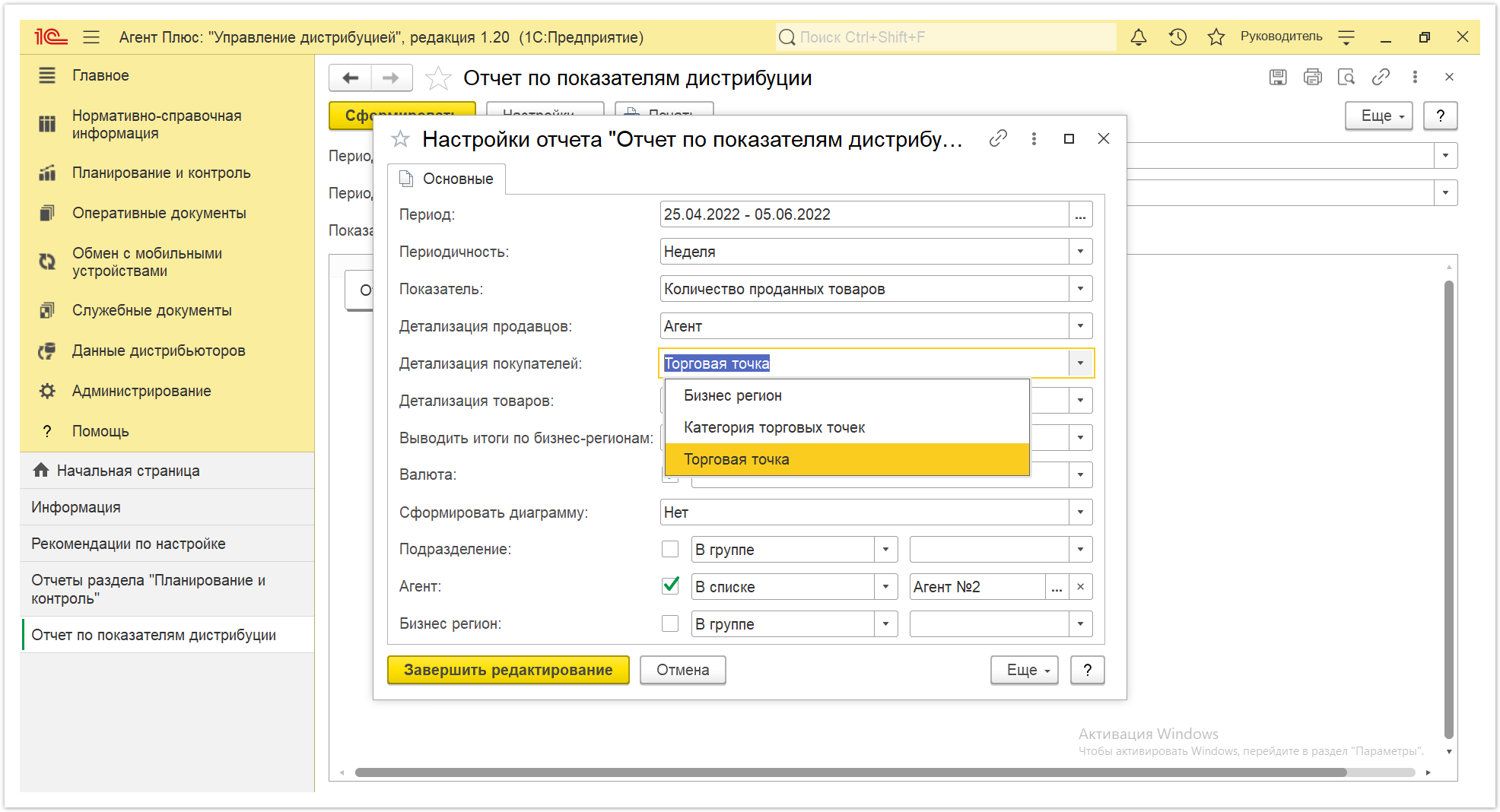Expand Подразделение В группе dropdown
Image resolution: width=1500 pixels, height=812 pixels.
(x=885, y=550)
